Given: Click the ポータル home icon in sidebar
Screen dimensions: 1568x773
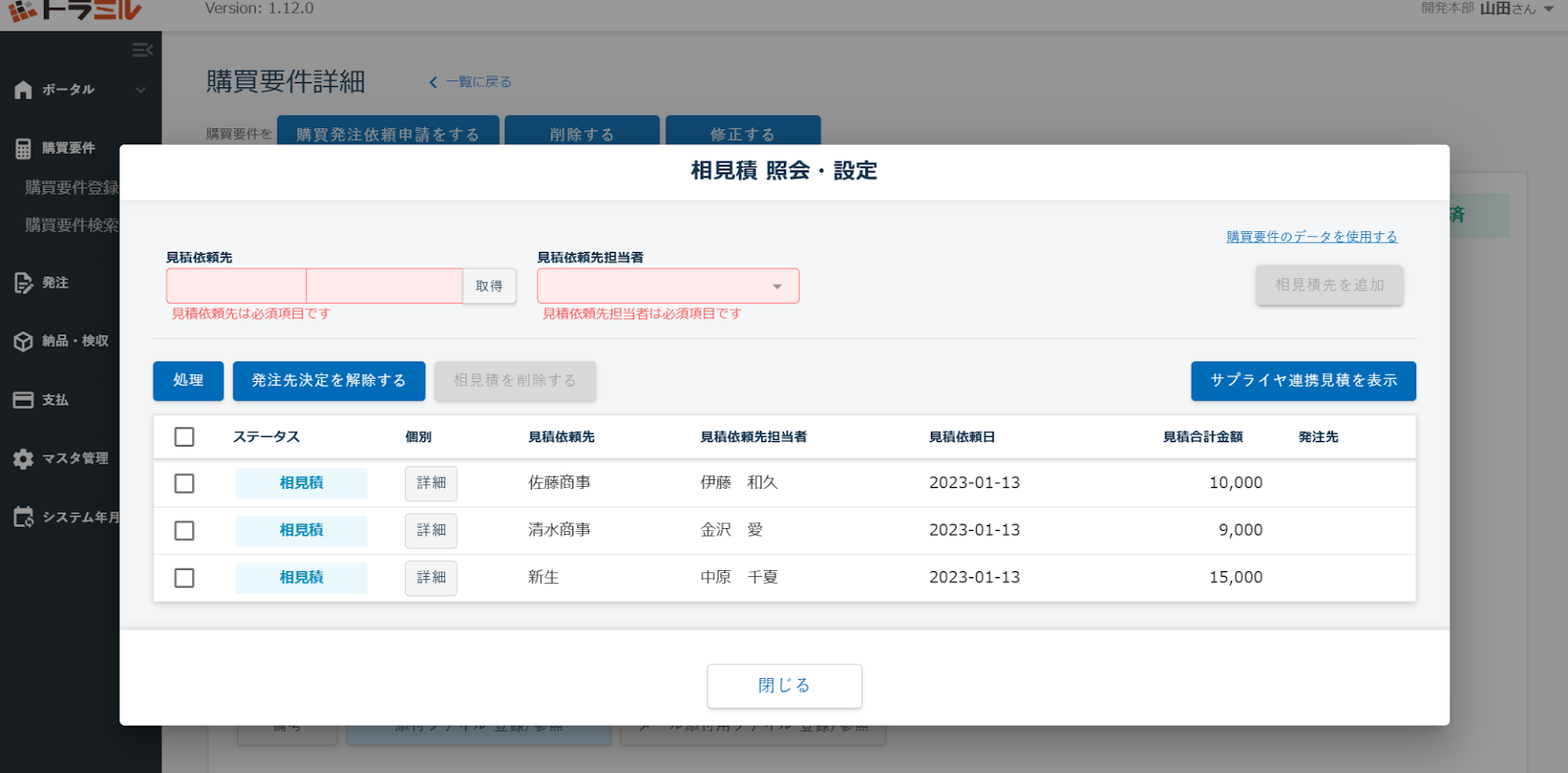Looking at the screenshot, I should (24, 89).
